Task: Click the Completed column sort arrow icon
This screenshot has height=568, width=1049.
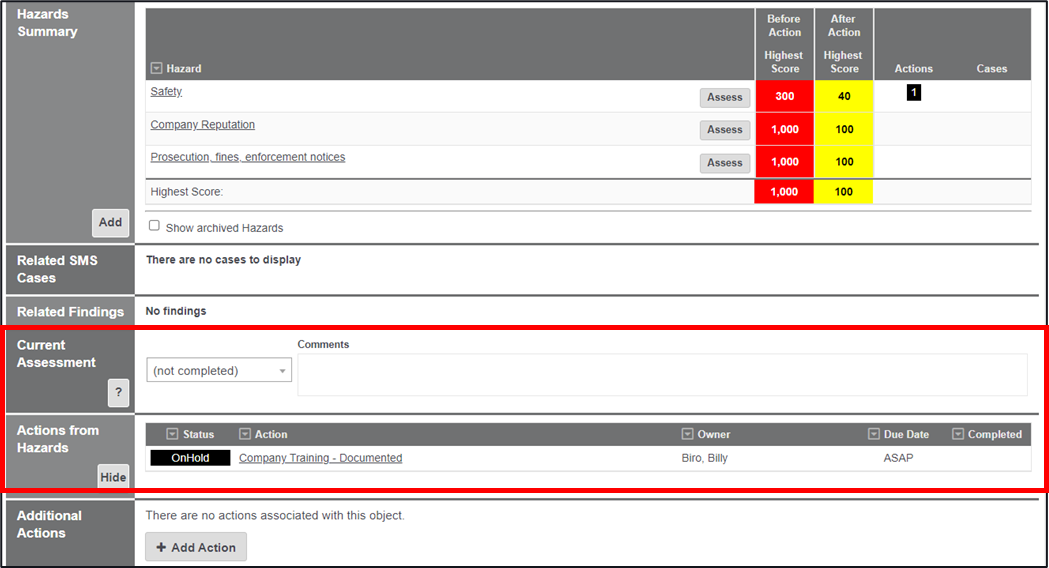Action: pyautogui.click(x=957, y=434)
